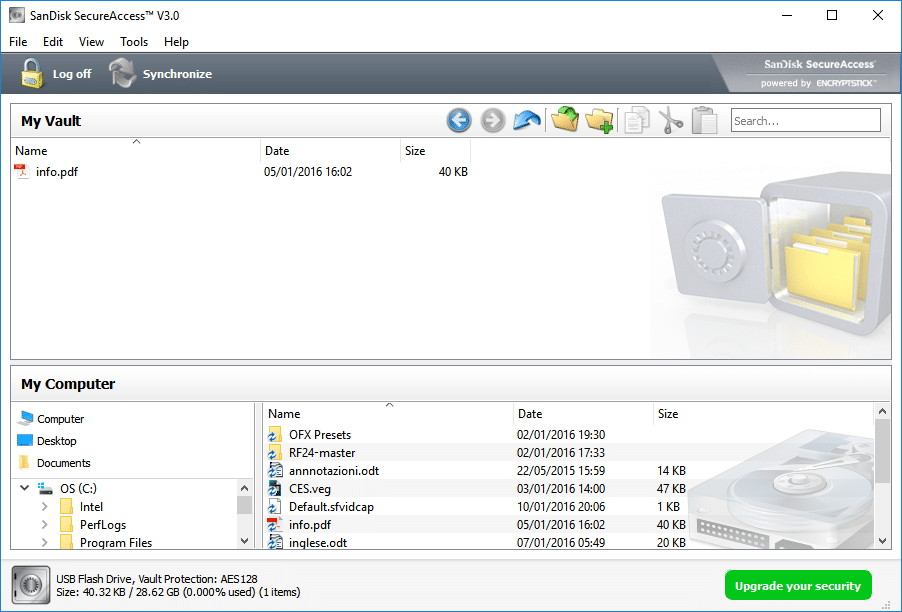Click the Log off padlock icon
Image resolution: width=902 pixels, height=612 pixels.
click(x=32, y=74)
